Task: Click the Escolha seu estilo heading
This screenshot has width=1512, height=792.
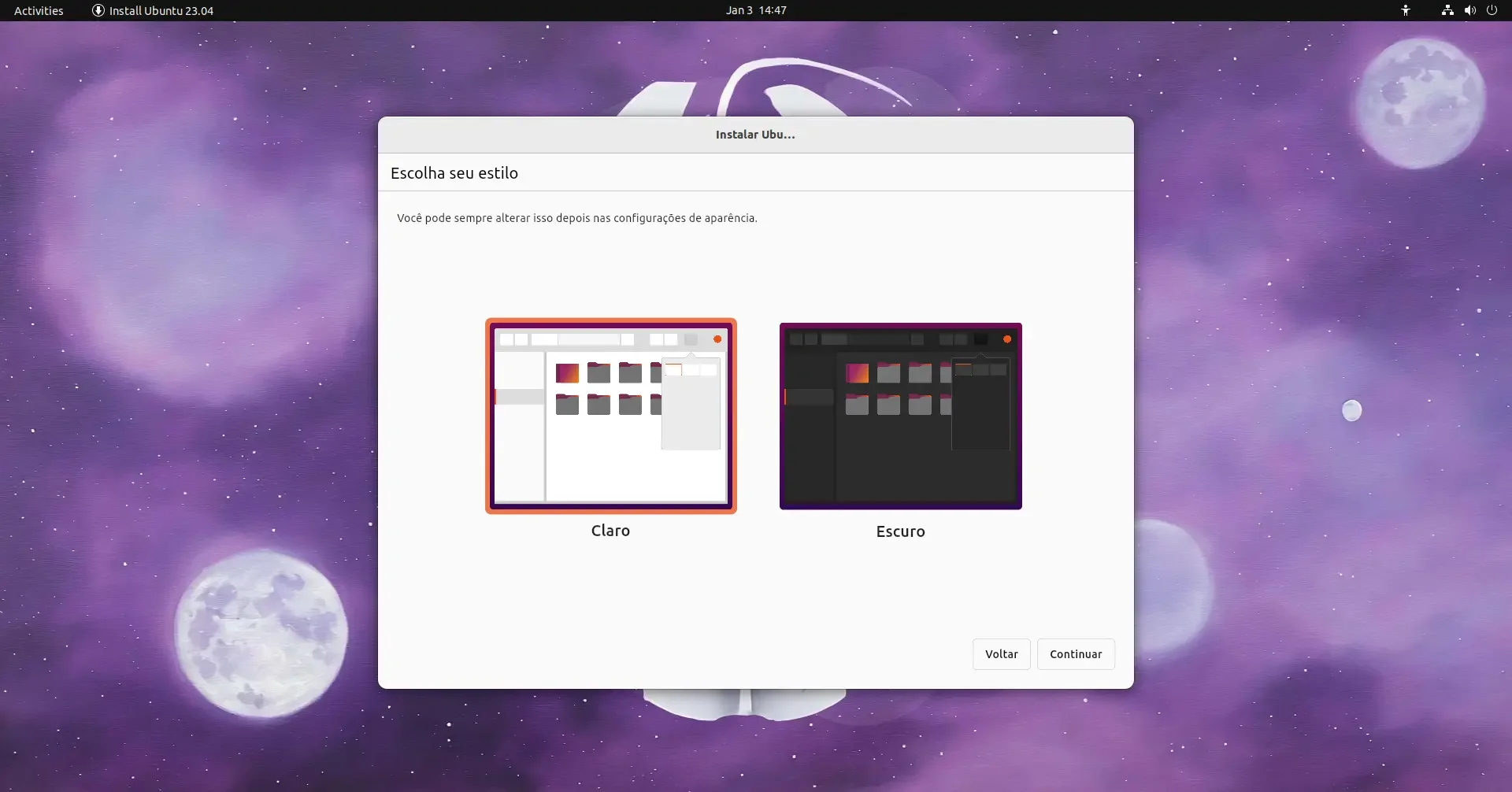Action: [454, 173]
